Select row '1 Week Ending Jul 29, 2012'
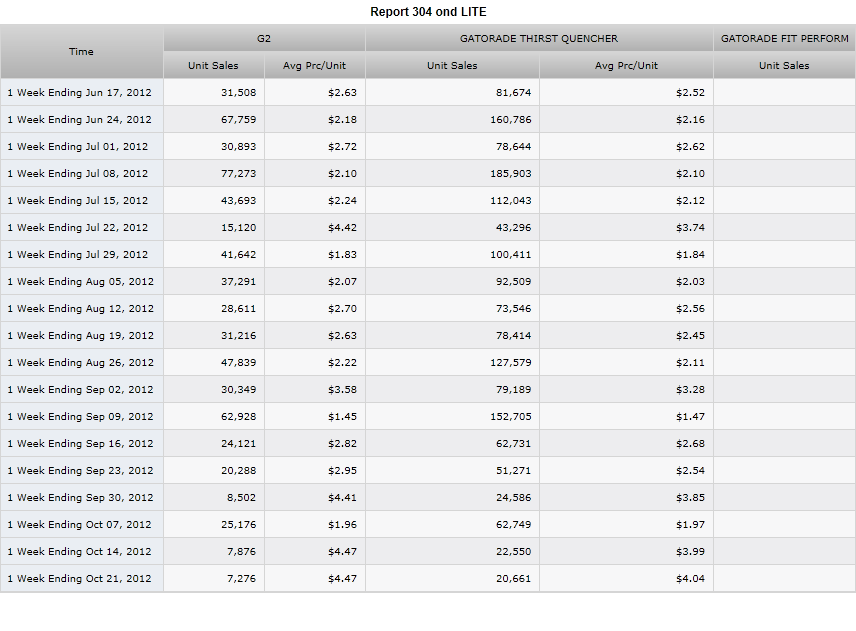The height and width of the screenshot is (631, 856). (428, 254)
